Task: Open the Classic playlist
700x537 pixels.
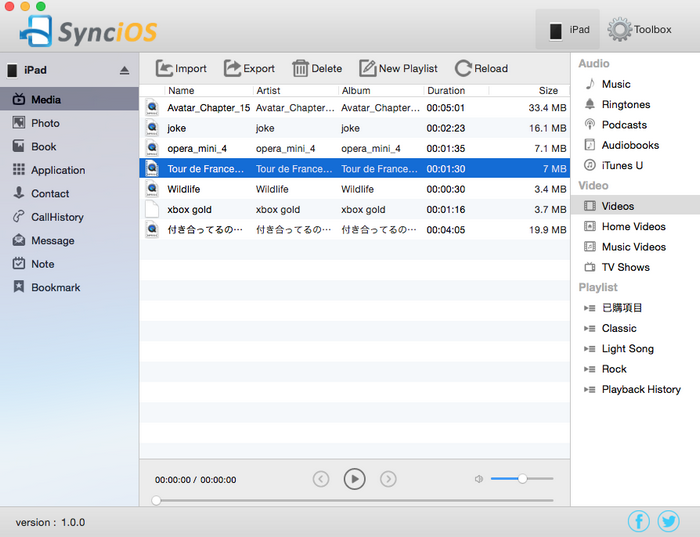Action: (635, 328)
